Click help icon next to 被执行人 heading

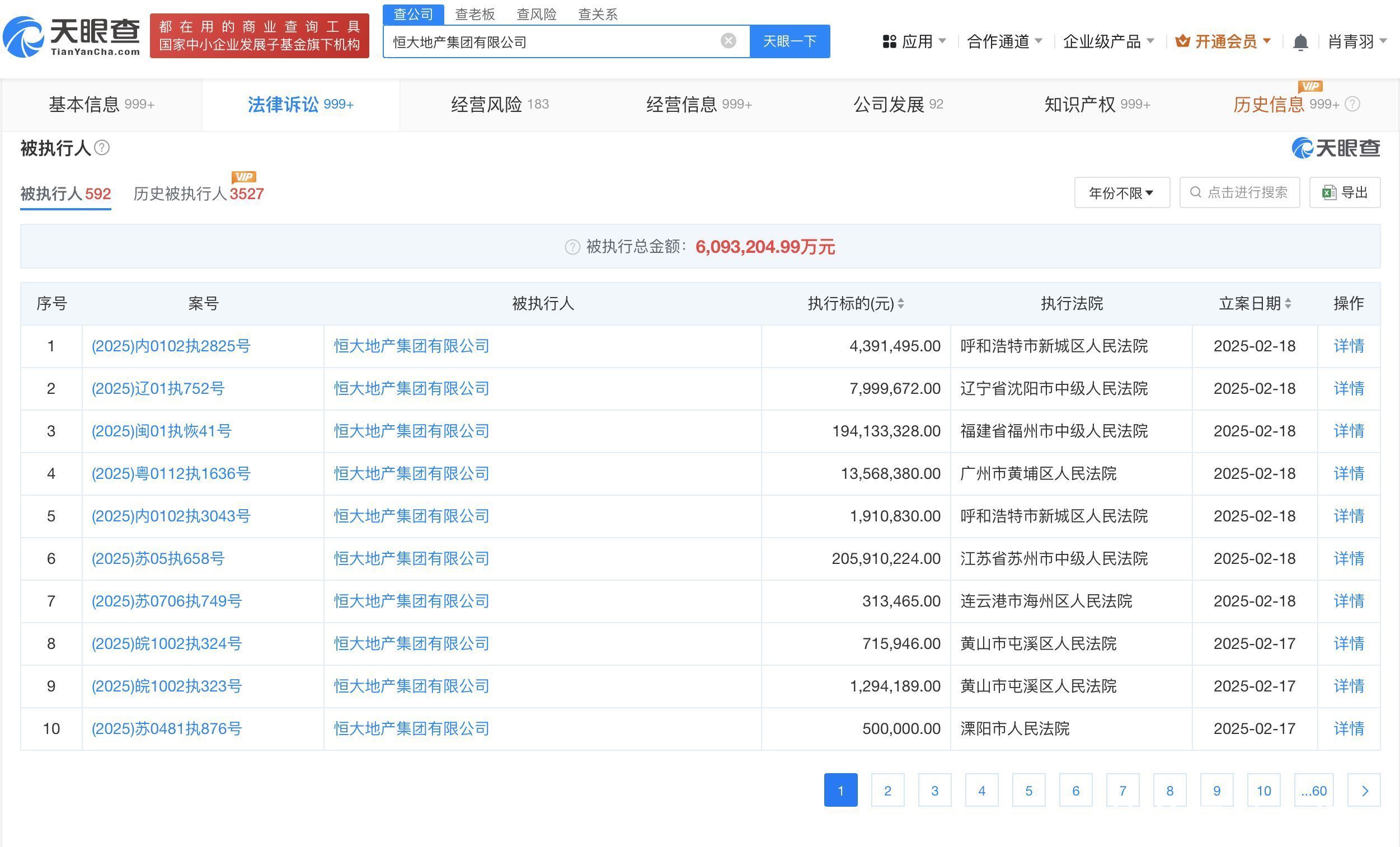pyautogui.click(x=102, y=148)
